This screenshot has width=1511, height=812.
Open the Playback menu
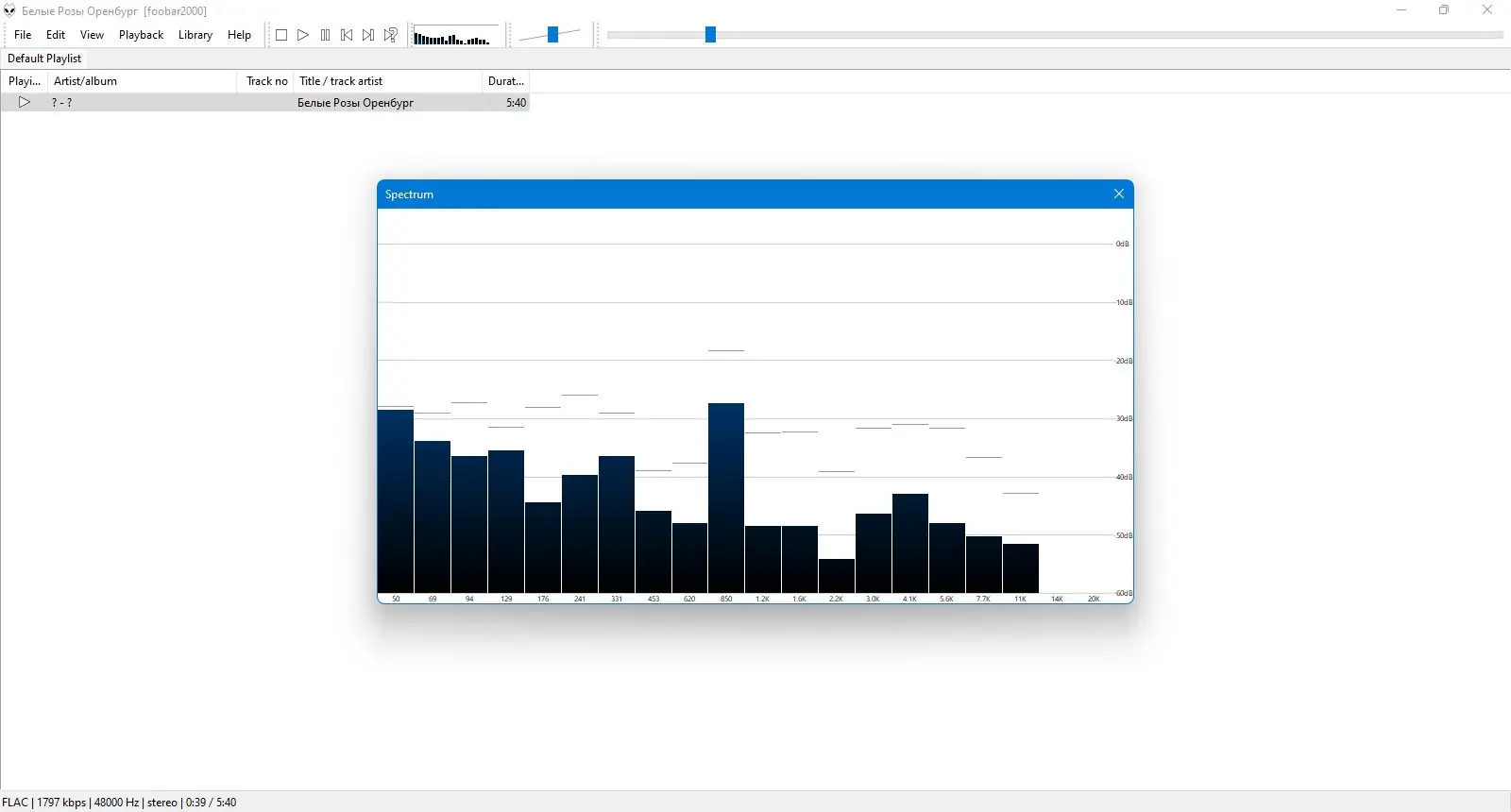coord(142,35)
